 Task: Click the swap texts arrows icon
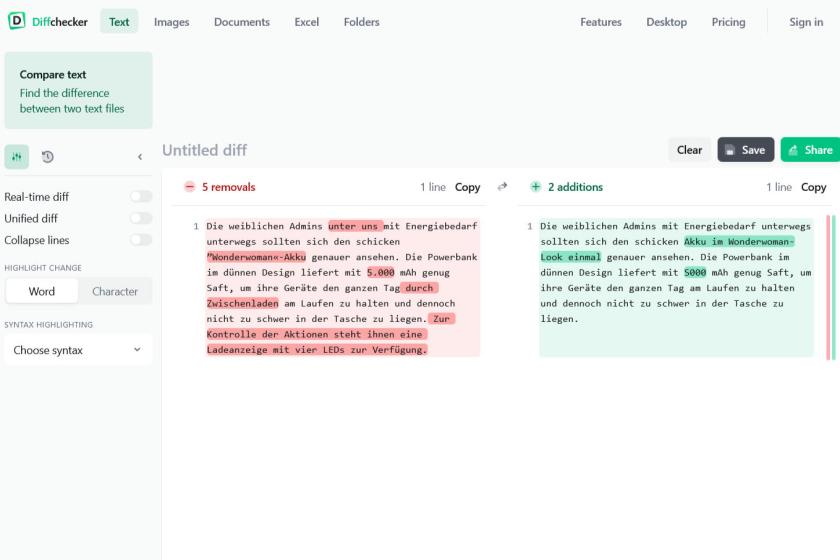(x=502, y=186)
